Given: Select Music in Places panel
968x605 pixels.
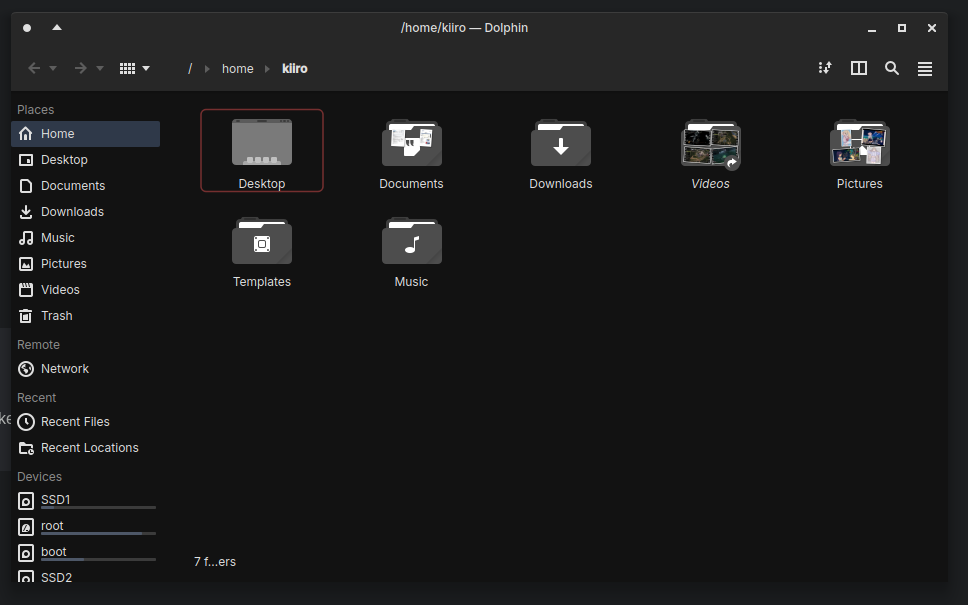Looking at the screenshot, I should [85, 238].
